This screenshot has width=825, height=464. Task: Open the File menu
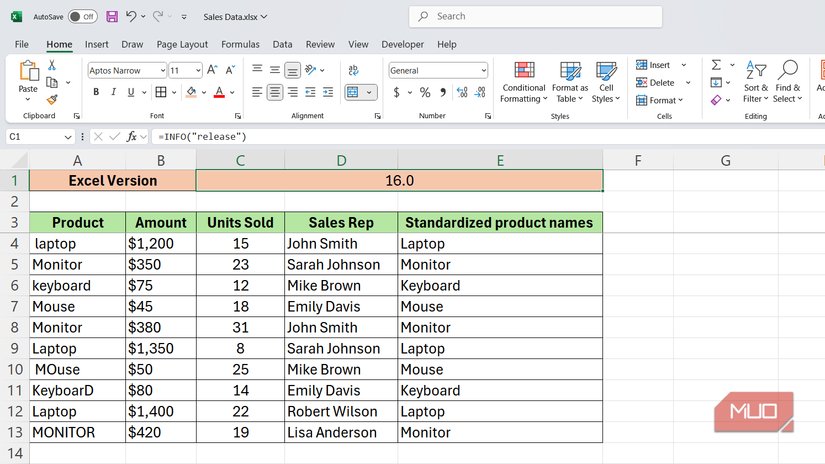pyautogui.click(x=22, y=44)
